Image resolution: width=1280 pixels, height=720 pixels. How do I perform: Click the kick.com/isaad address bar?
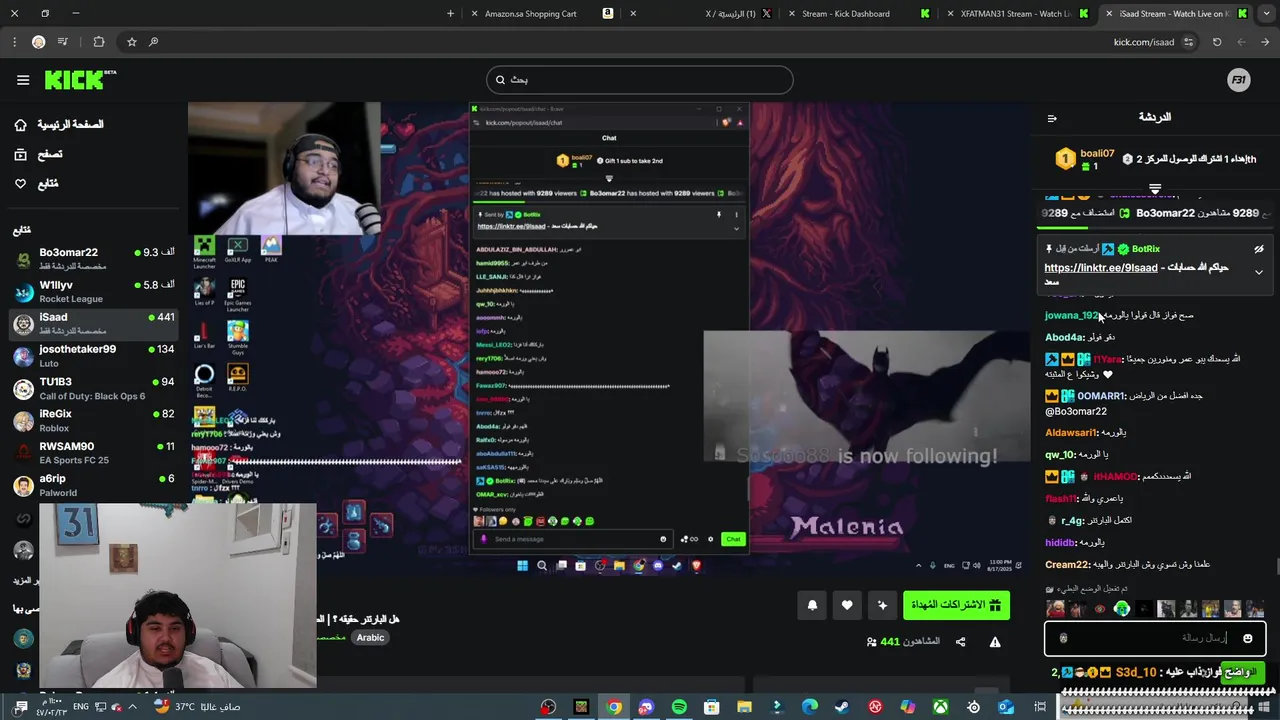coord(1144,42)
